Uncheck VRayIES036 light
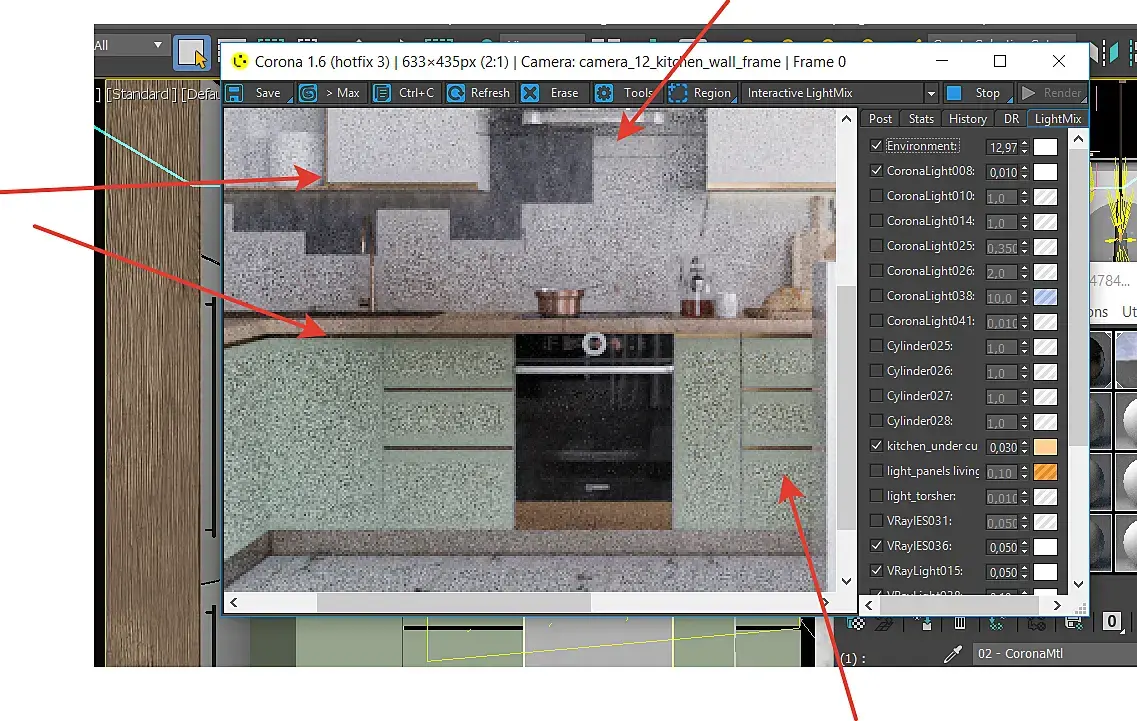1137x721 pixels. pos(876,545)
